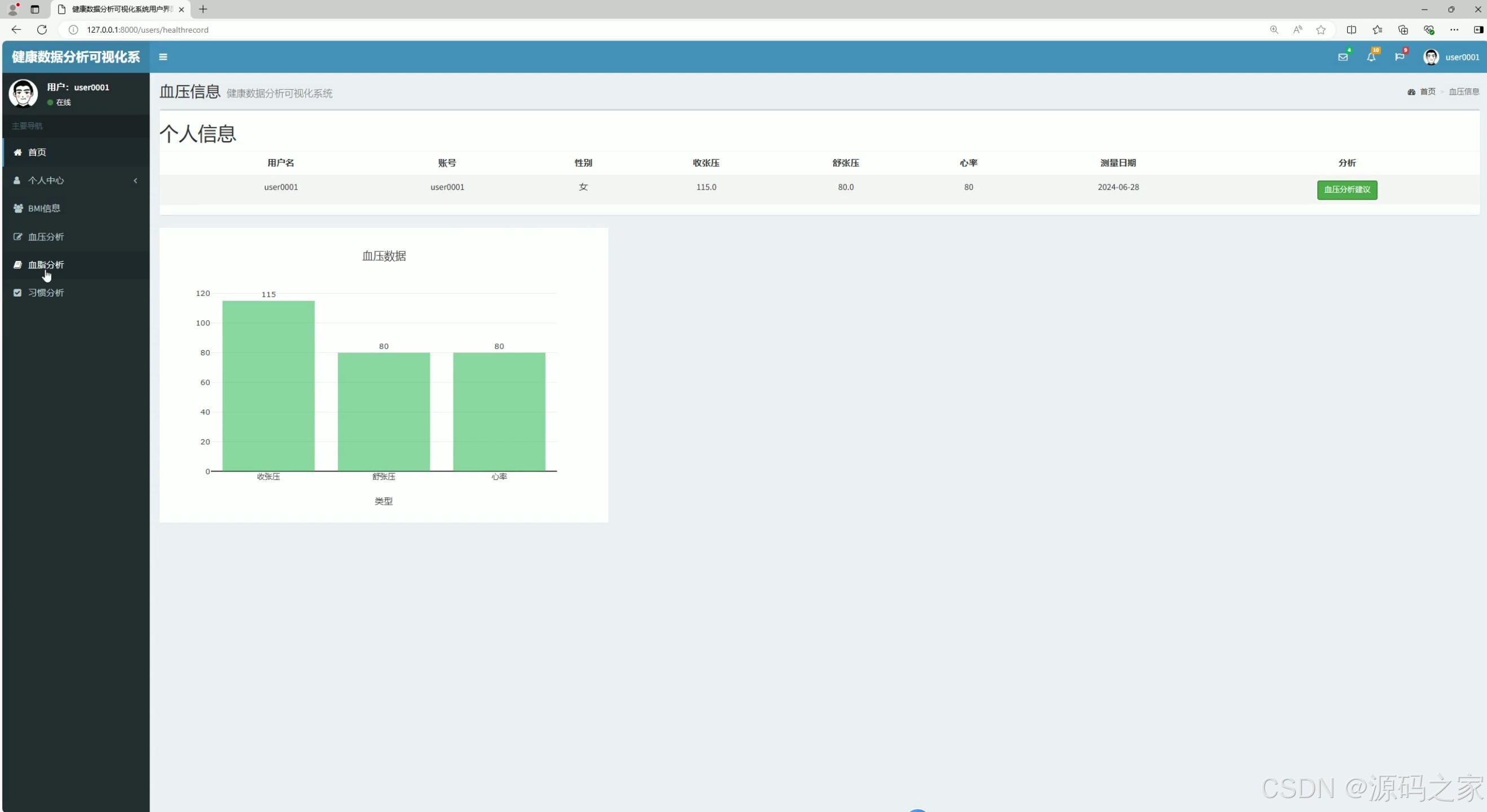This screenshot has height=812, width=1487.
Task: Click the 血压分析建议 green button
Action: [1347, 190]
